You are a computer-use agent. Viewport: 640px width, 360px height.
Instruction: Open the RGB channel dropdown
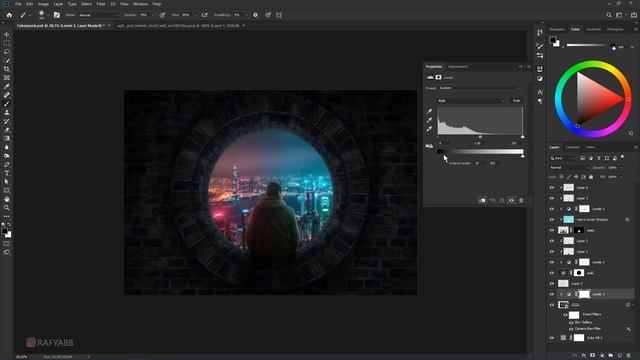coord(471,100)
